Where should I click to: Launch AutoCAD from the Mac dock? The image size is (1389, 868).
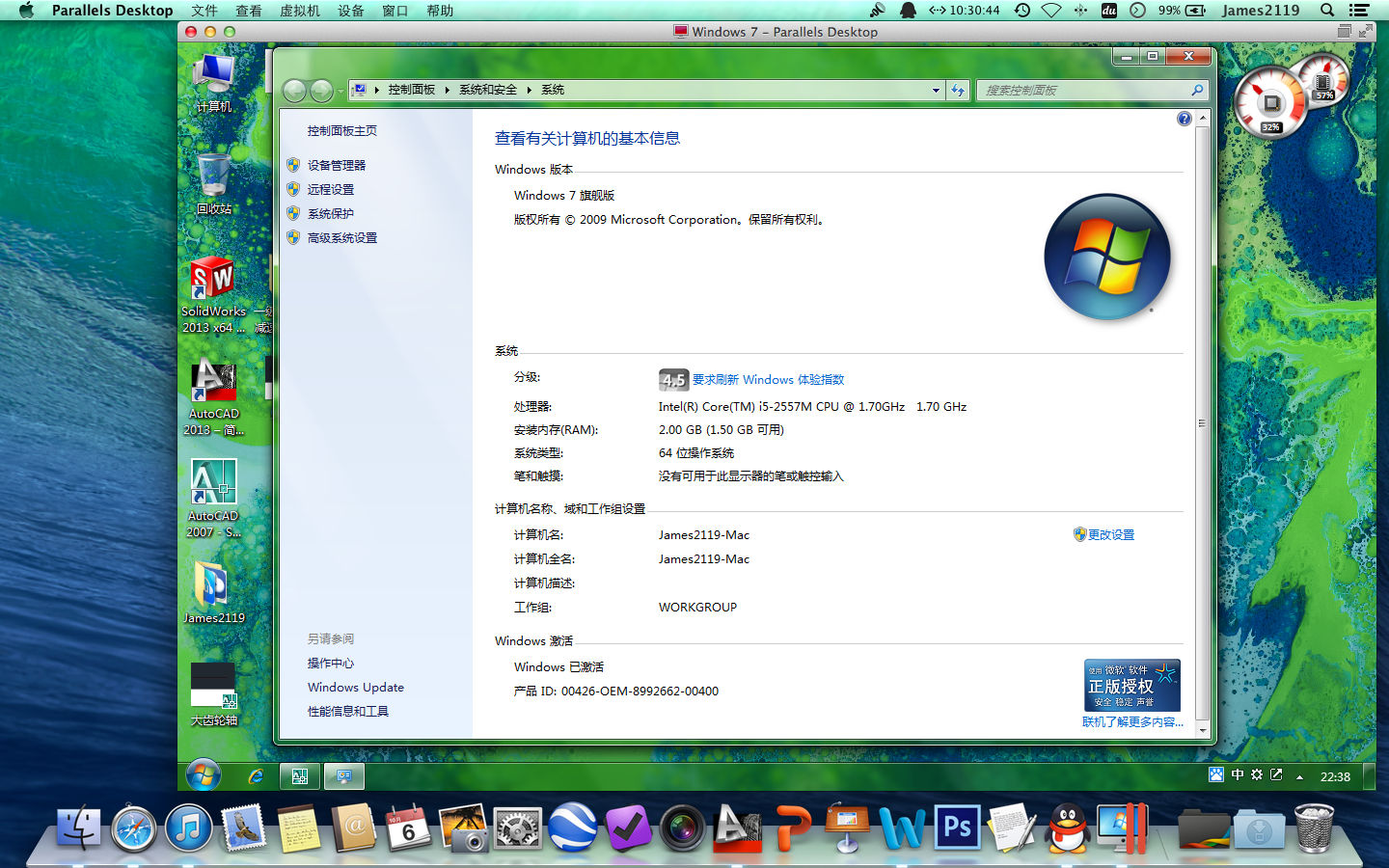(738, 827)
